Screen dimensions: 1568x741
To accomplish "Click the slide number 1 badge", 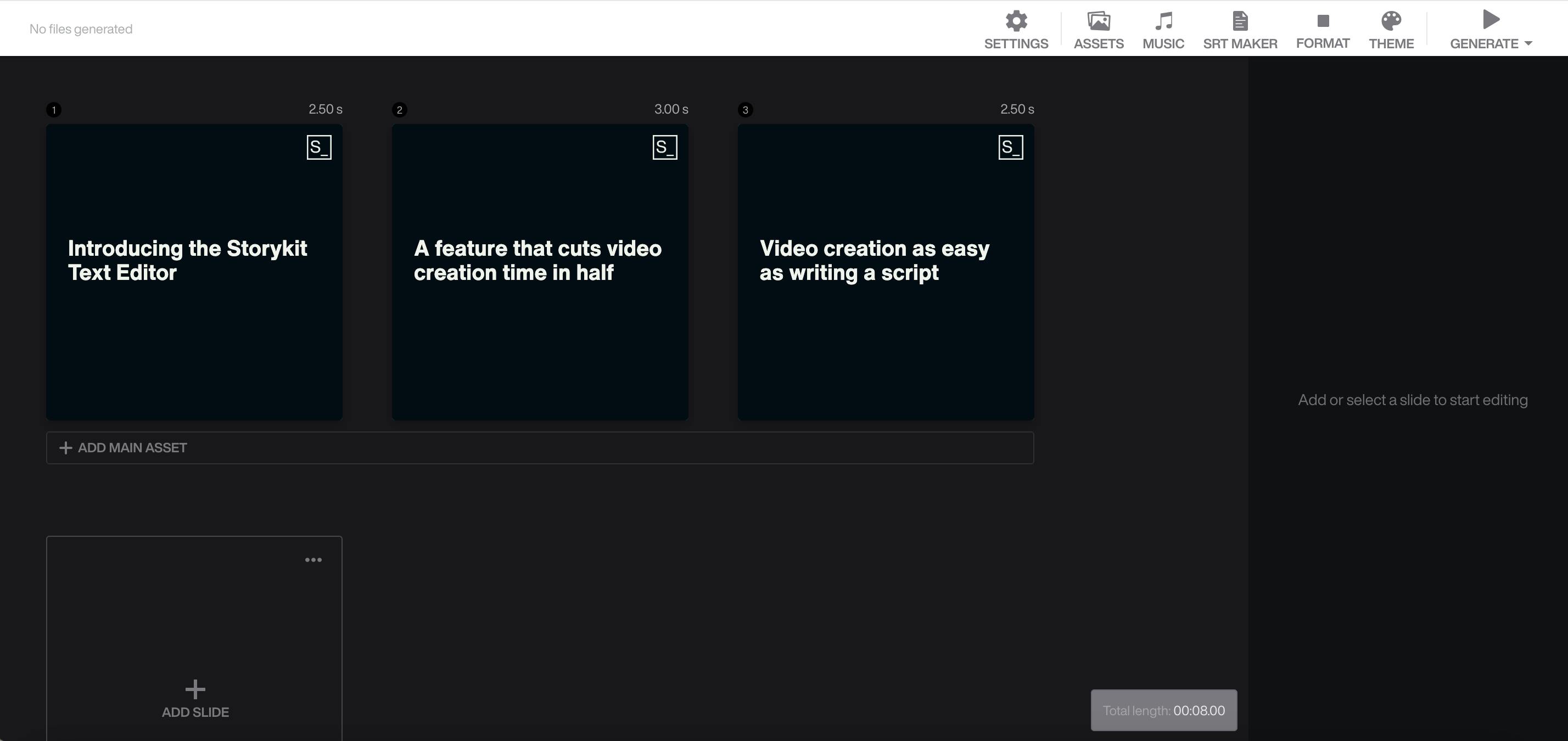I will (x=54, y=110).
